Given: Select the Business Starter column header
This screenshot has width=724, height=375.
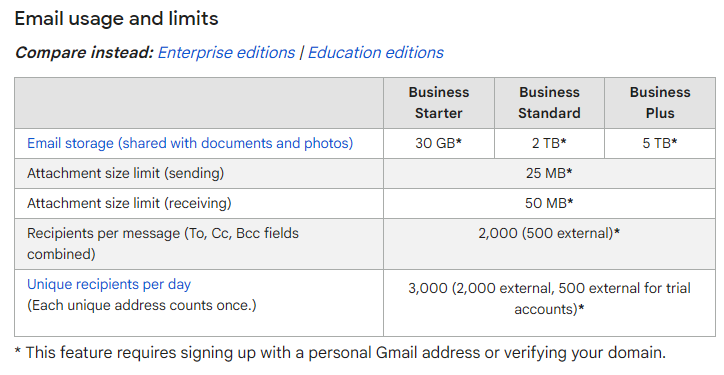Looking at the screenshot, I should pyautogui.click(x=439, y=103).
